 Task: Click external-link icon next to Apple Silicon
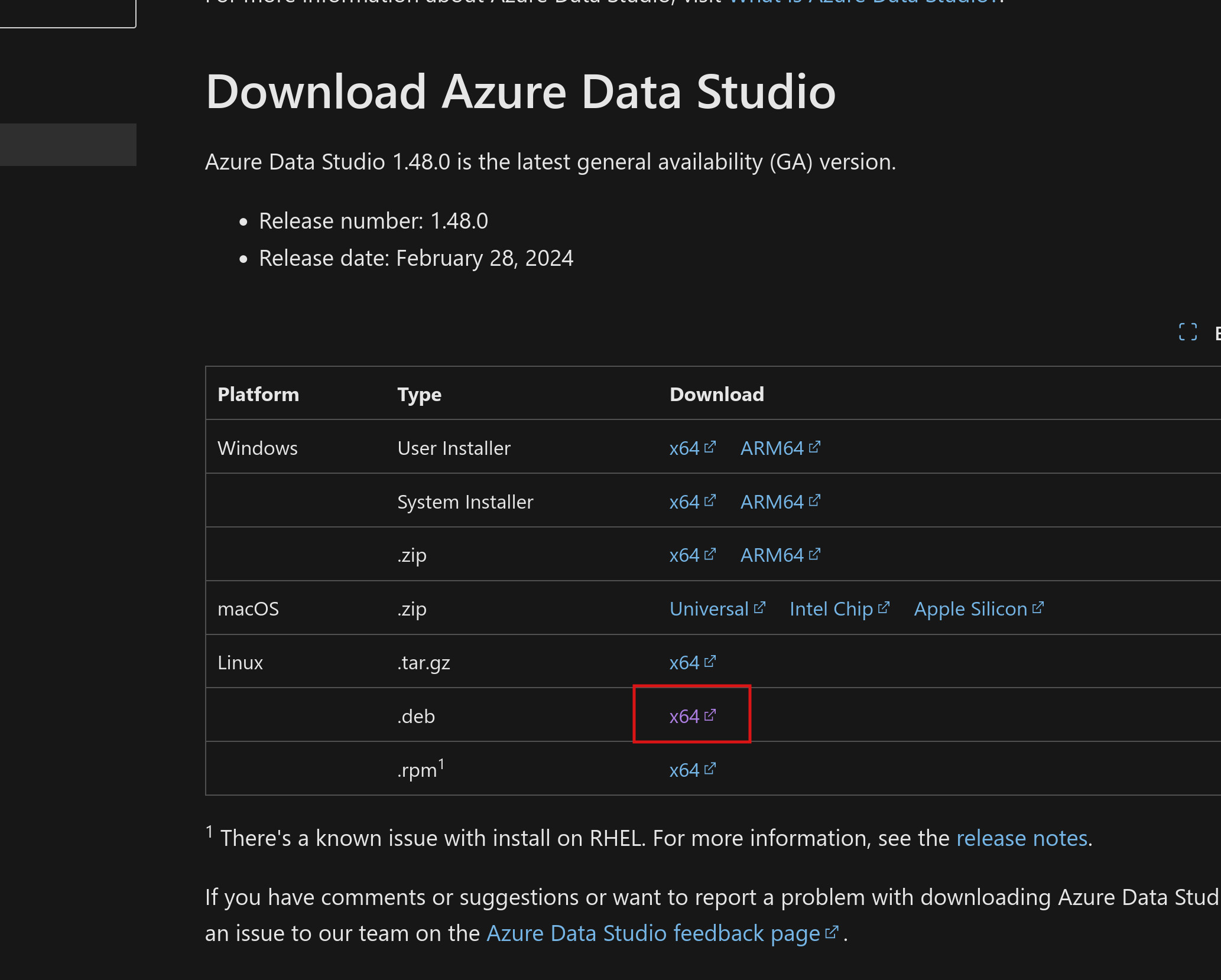tap(1038, 608)
